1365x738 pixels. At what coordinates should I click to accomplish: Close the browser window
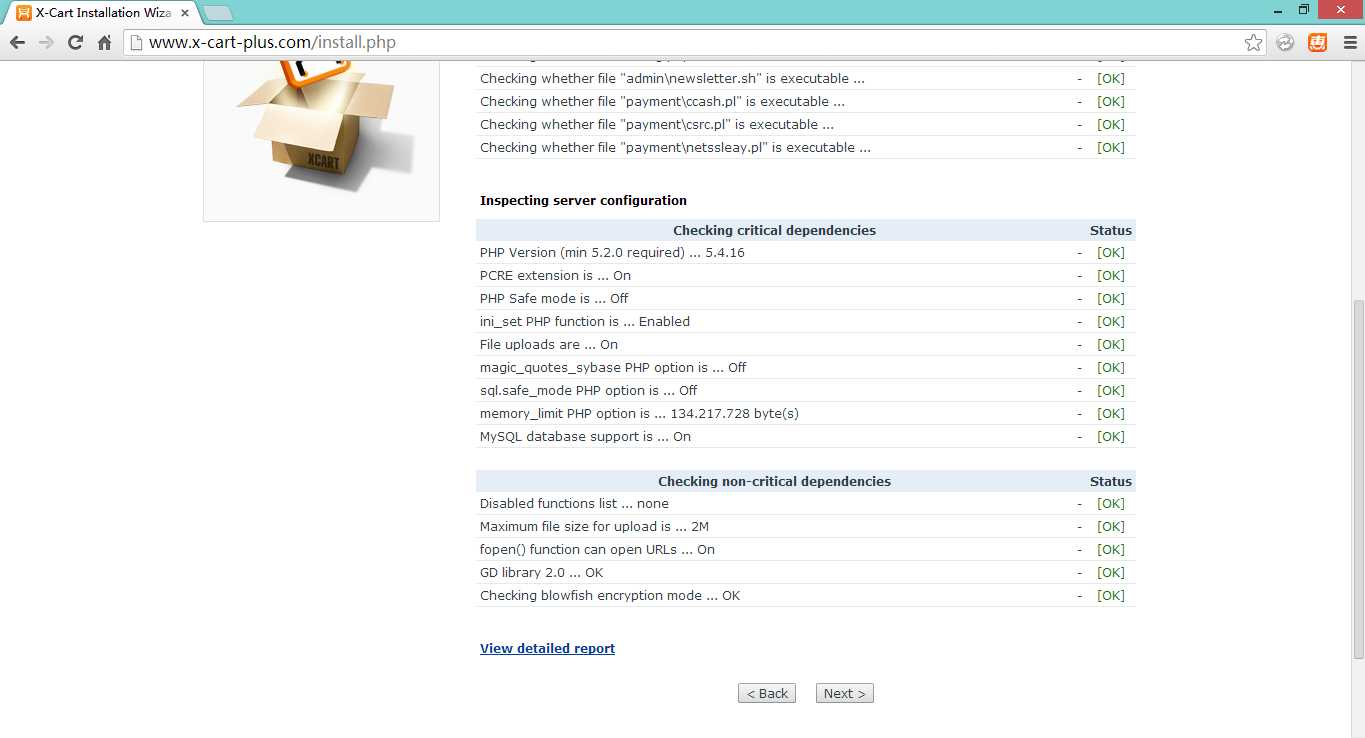[1341, 9]
